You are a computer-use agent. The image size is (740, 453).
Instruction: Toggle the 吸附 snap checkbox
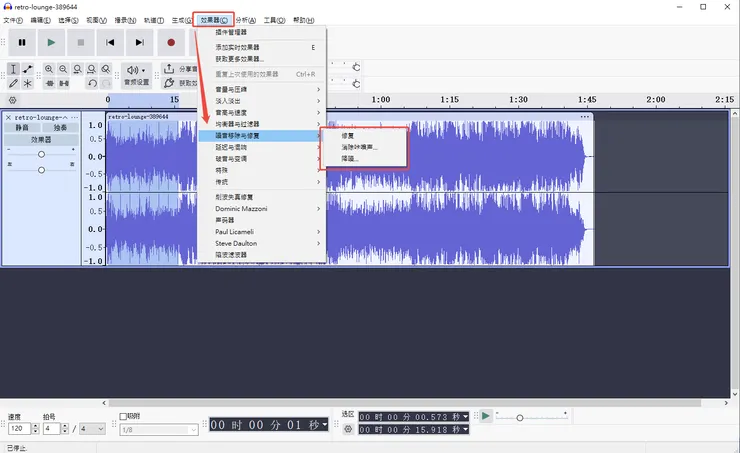124,416
